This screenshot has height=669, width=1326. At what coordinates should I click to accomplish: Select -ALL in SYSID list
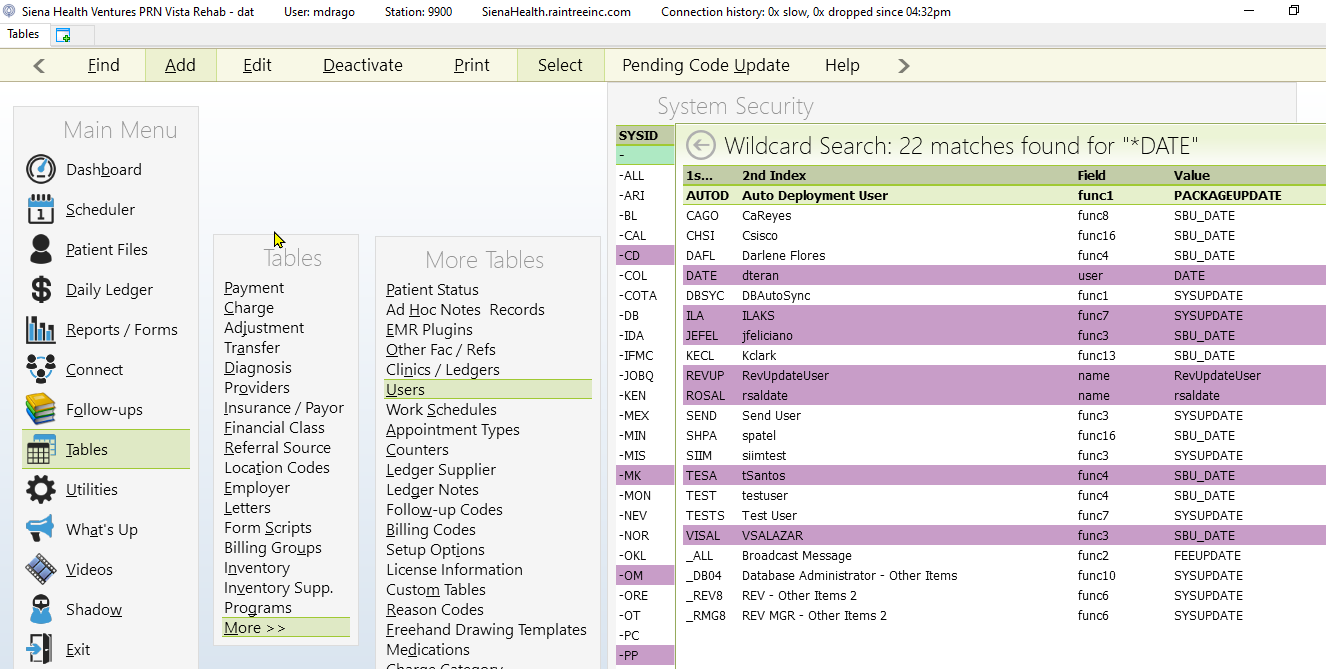[x=646, y=176]
